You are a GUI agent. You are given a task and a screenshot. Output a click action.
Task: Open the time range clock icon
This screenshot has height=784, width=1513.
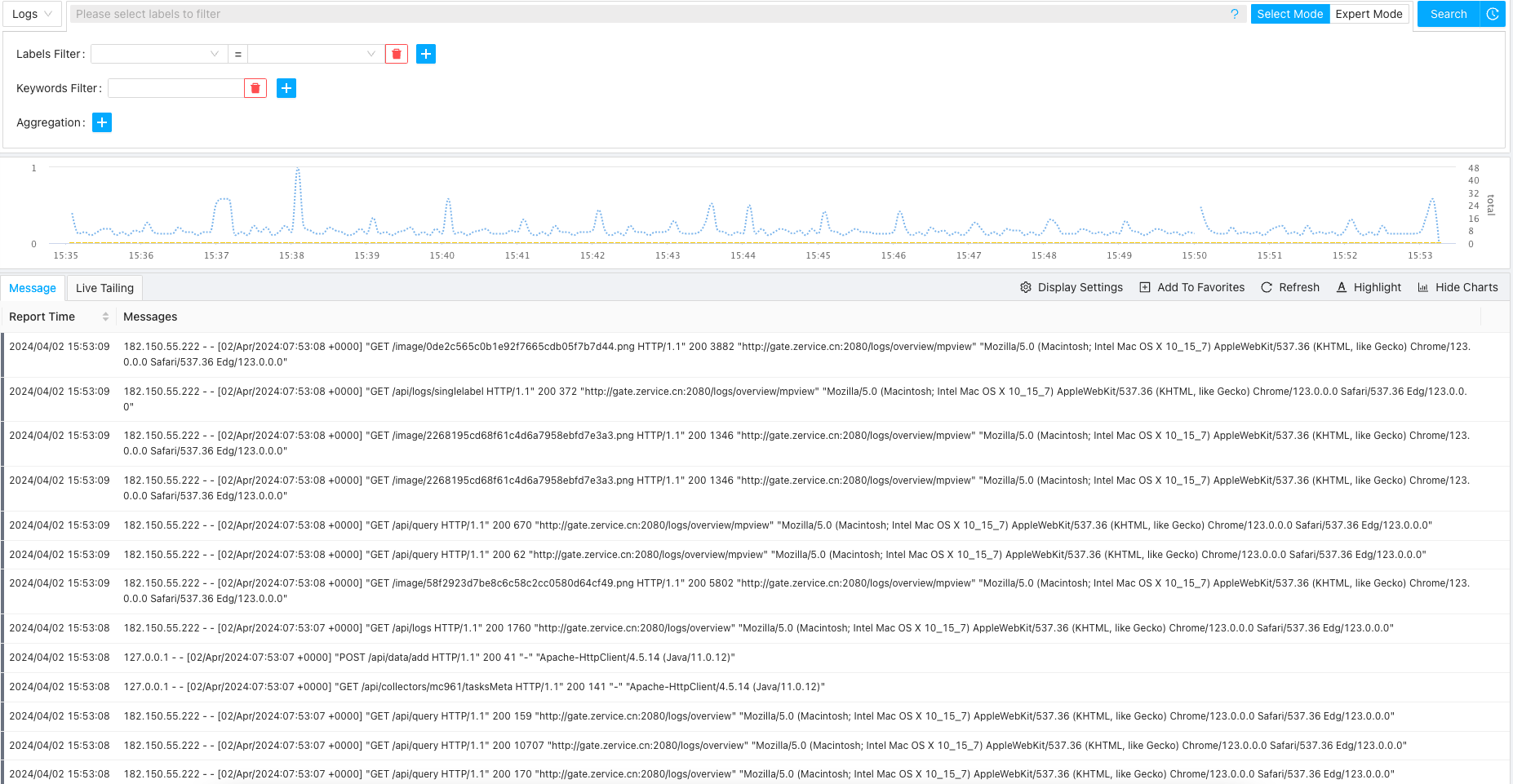(x=1493, y=14)
